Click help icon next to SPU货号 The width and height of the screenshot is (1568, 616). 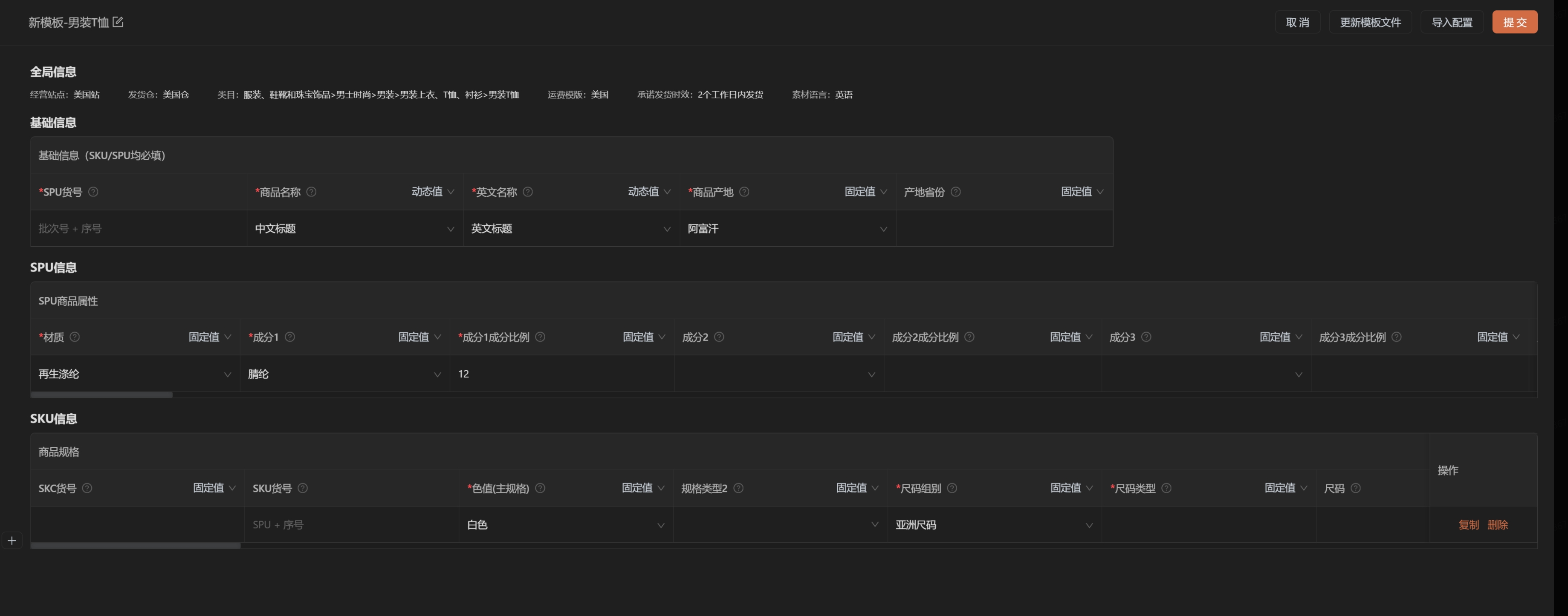tap(93, 192)
